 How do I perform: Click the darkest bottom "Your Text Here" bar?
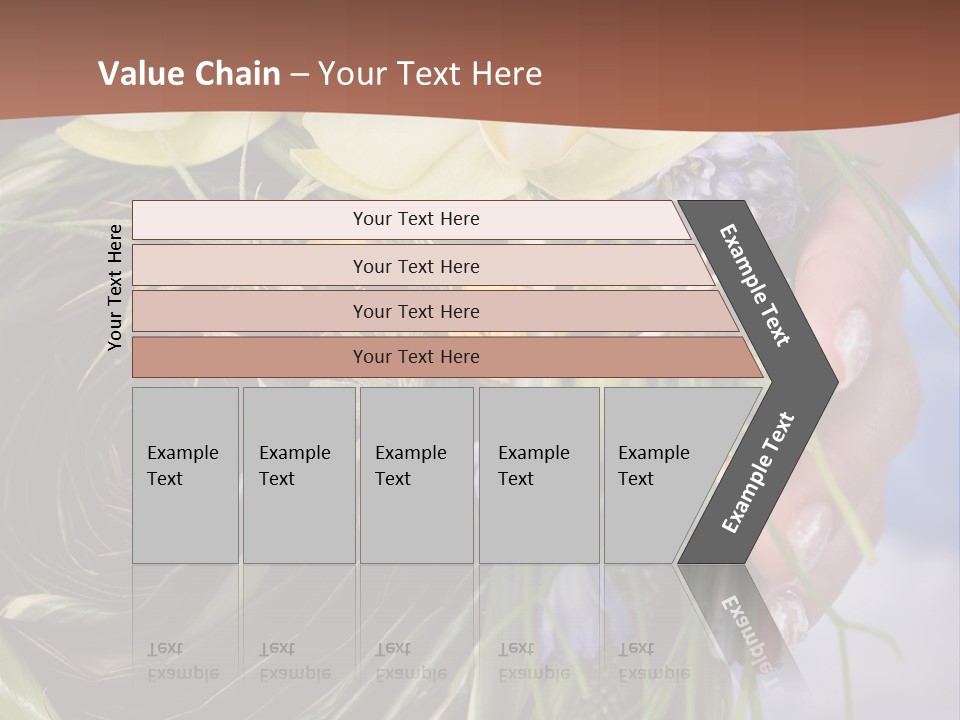click(x=416, y=356)
